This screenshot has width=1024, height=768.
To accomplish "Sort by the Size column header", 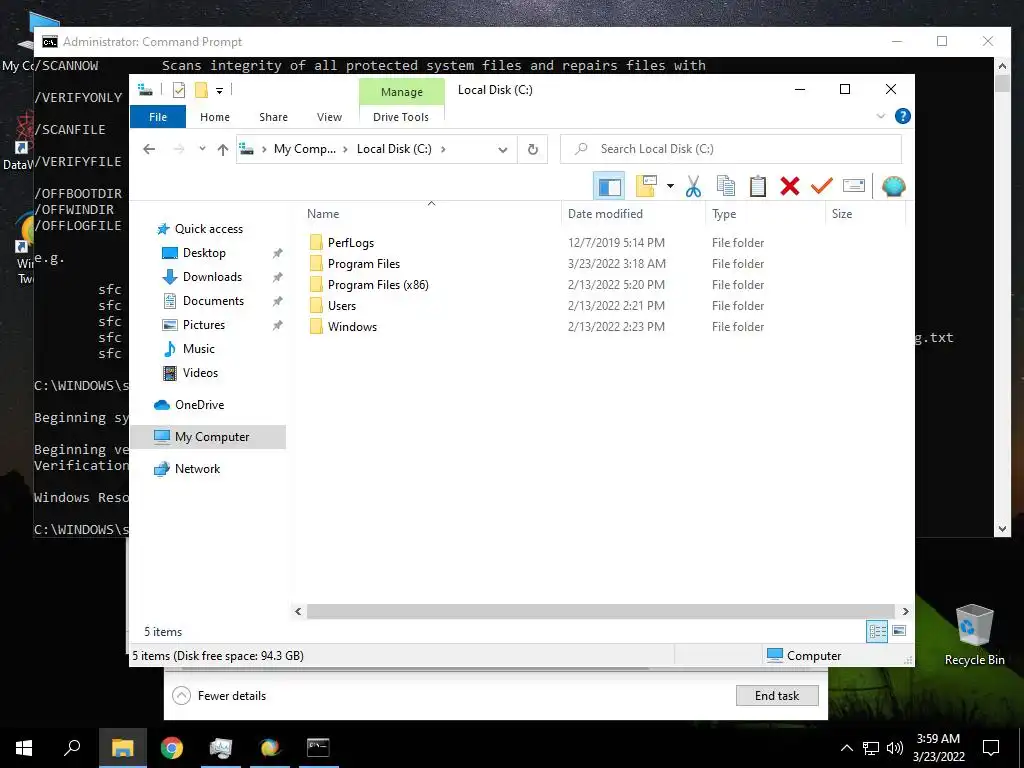I will tap(865, 214).
